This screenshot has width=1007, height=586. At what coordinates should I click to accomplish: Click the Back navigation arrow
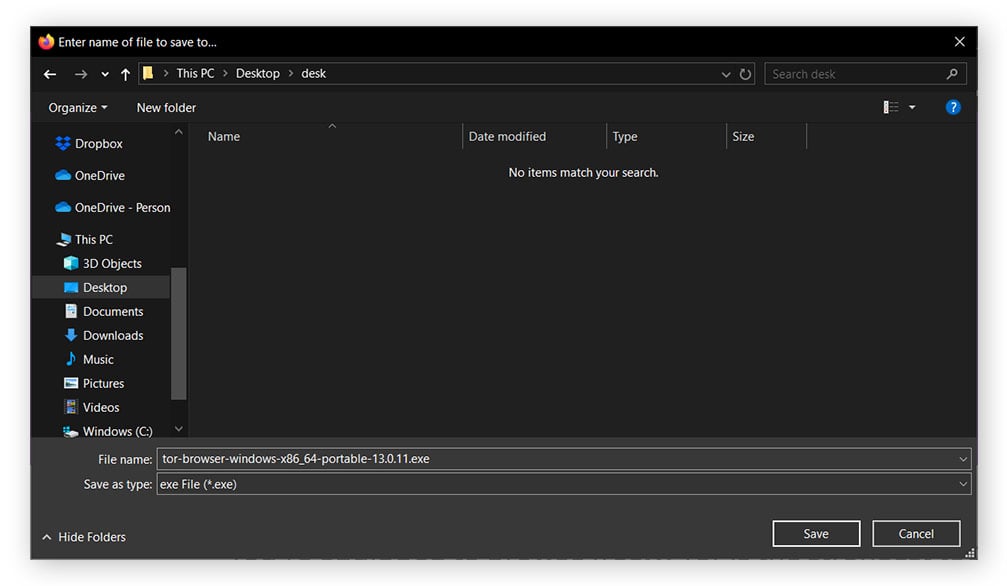[50, 74]
